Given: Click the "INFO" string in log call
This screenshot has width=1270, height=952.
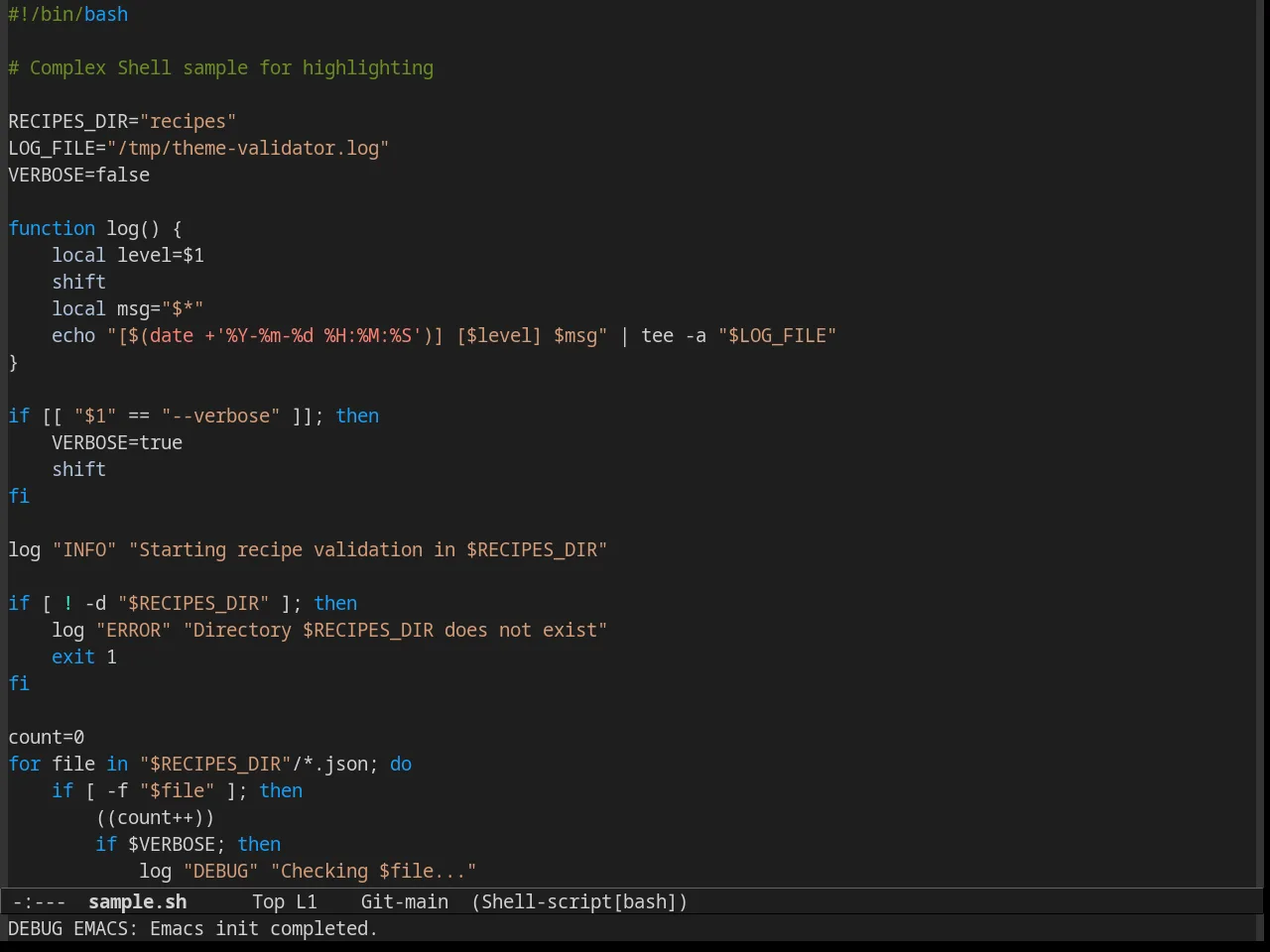Looking at the screenshot, I should [x=84, y=549].
